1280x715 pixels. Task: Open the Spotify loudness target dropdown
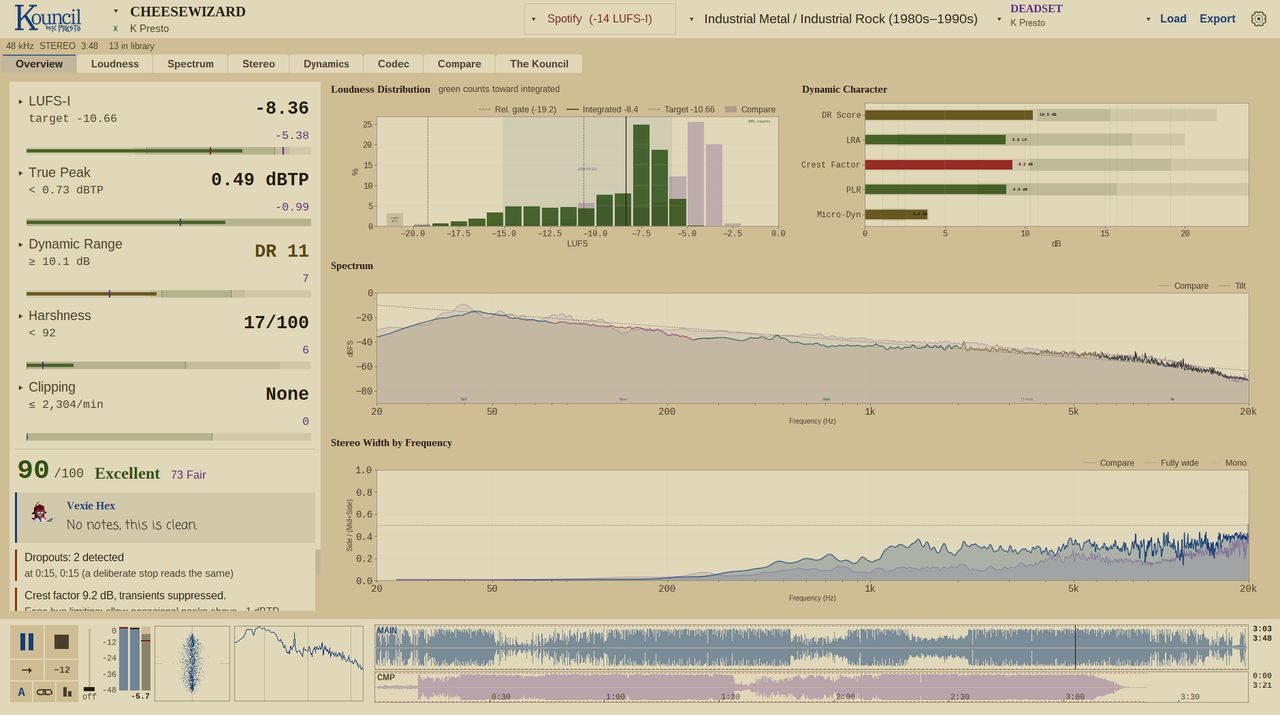pyautogui.click(x=600, y=18)
